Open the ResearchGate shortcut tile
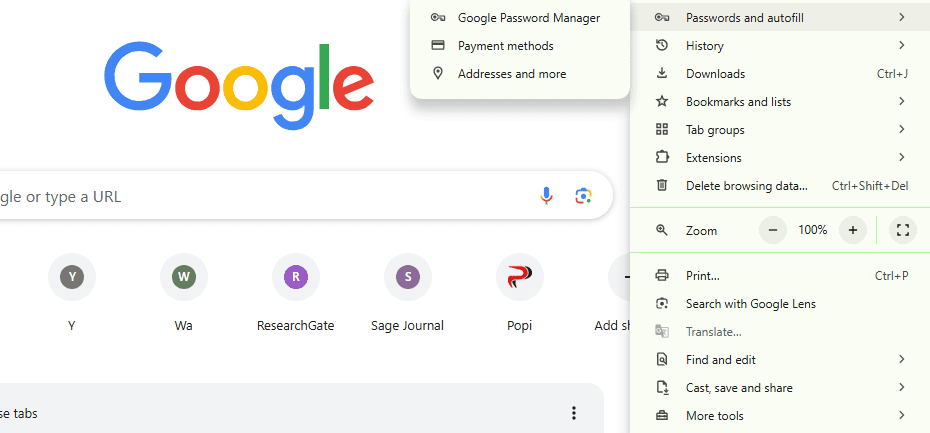Screen dimensions: 930x433 pos(295,294)
